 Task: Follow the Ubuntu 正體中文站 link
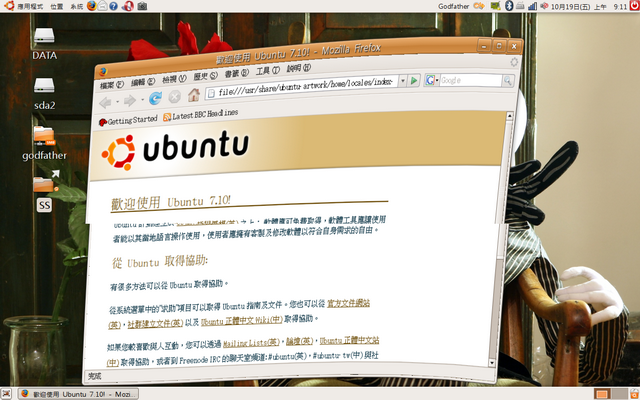tap(349, 340)
